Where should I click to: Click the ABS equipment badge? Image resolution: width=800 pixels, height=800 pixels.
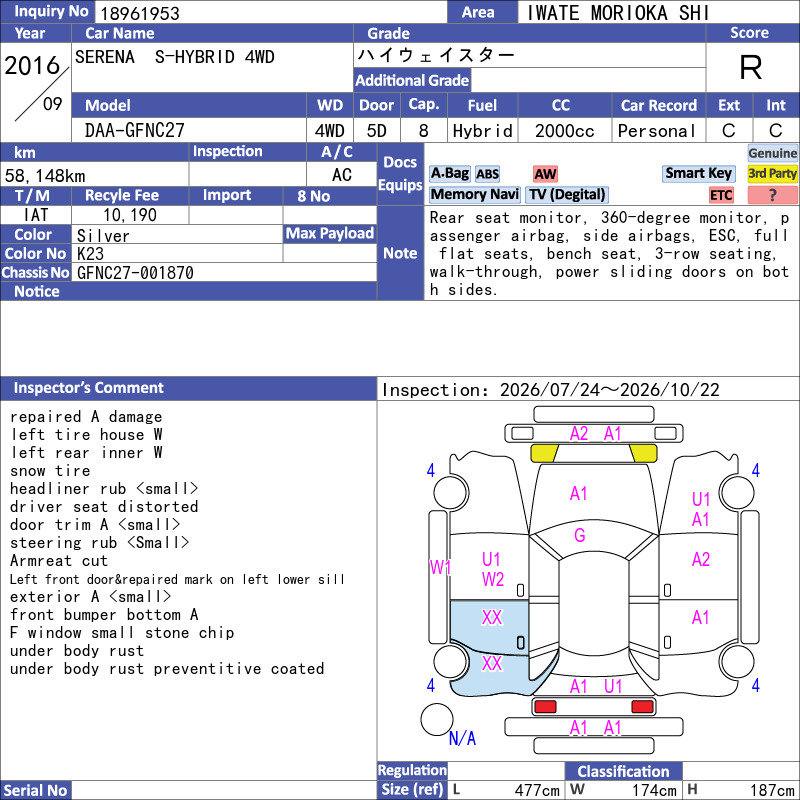tap(487, 174)
